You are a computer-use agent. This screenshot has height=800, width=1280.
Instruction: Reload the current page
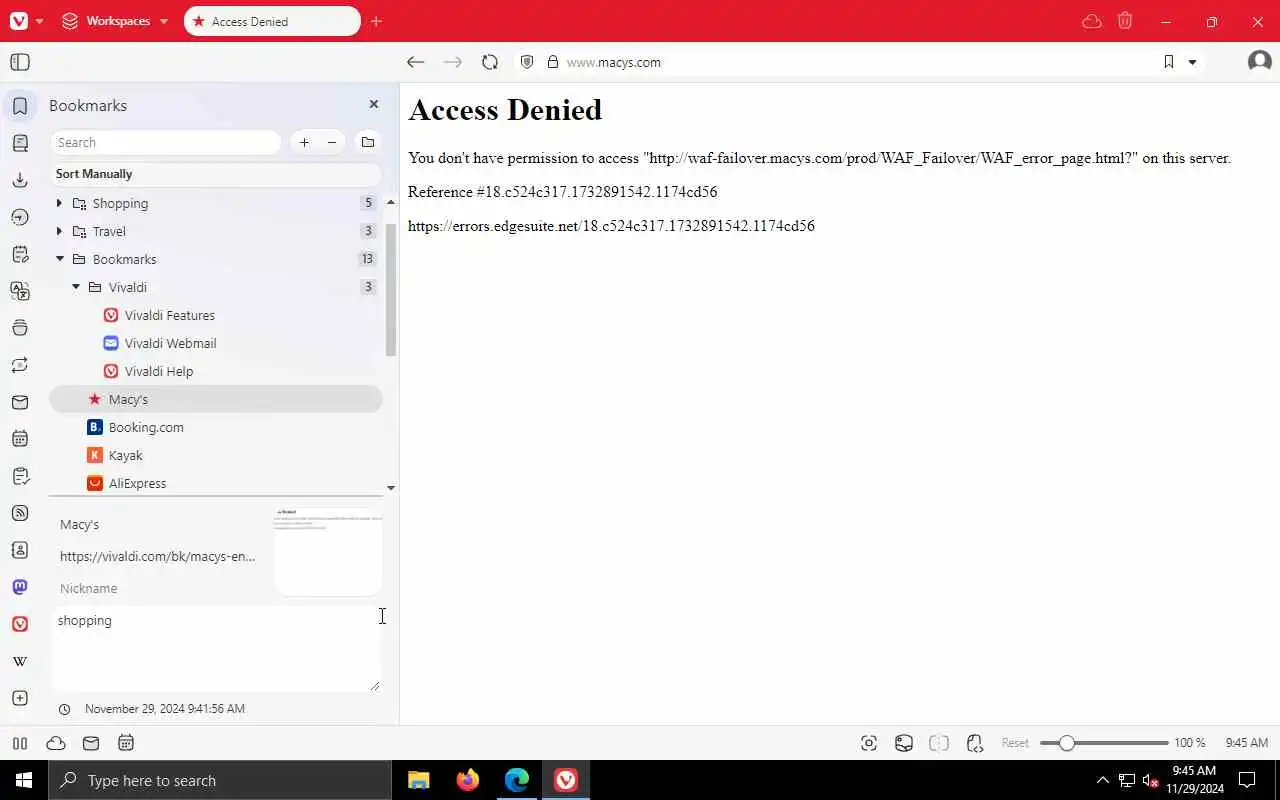pyautogui.click(x=490, y=62)
